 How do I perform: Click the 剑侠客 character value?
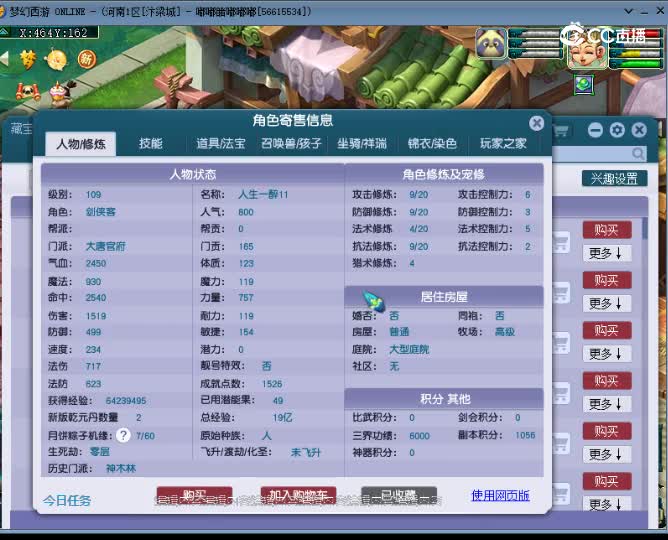click(x=101, y=212)
